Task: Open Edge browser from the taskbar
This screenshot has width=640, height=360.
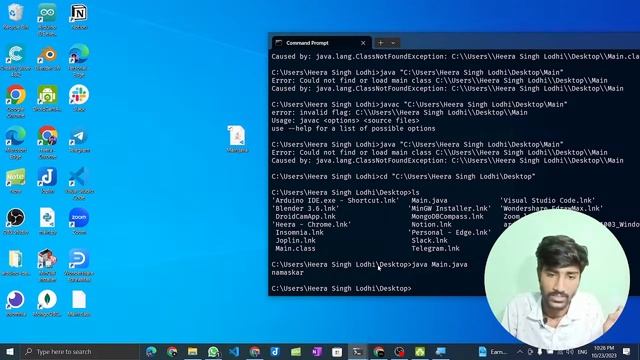Action: (151, 351)
